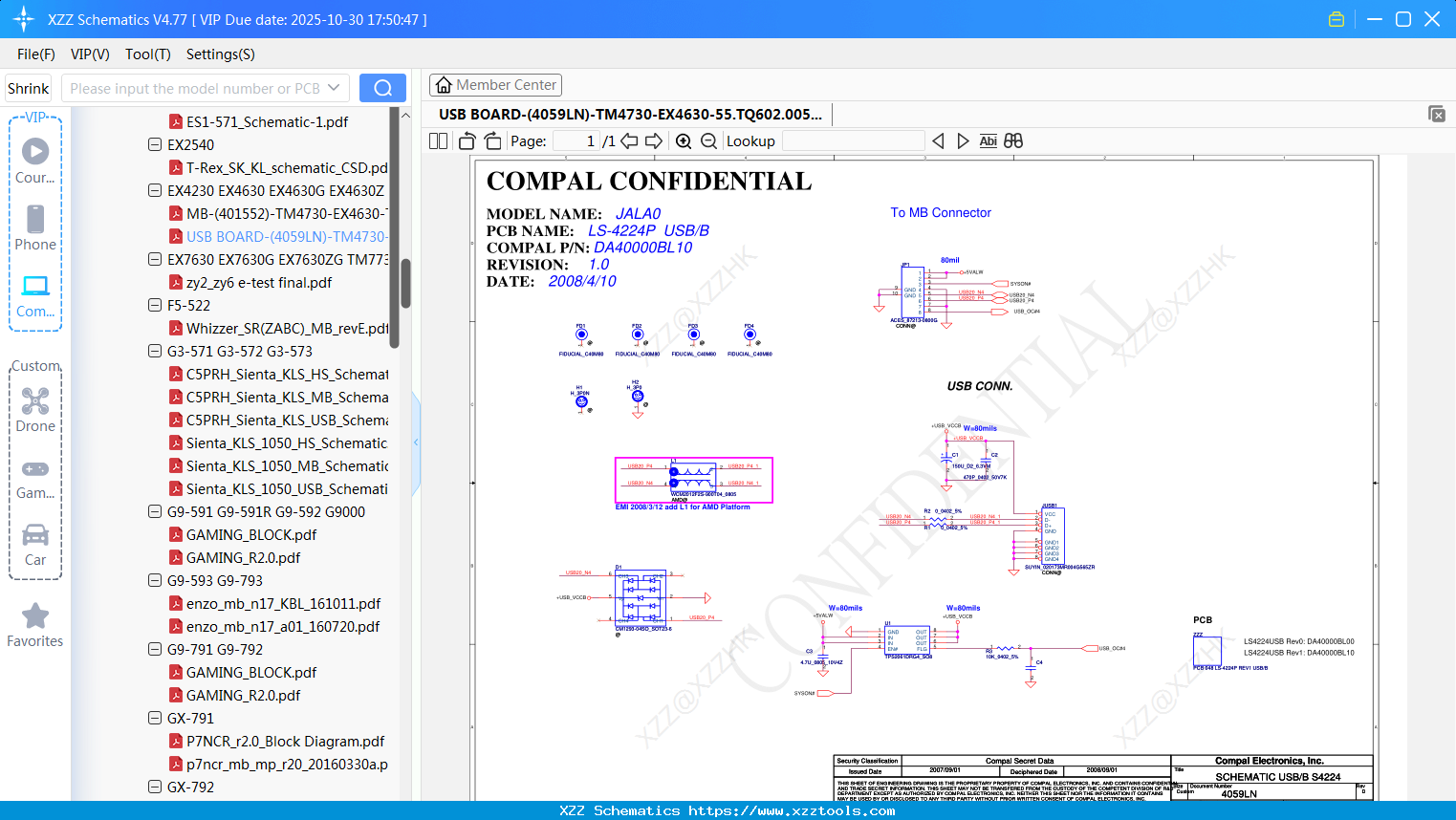Click the binoculars search icon
This screenshot has height=820, width=1456.
click(1013, 141)
